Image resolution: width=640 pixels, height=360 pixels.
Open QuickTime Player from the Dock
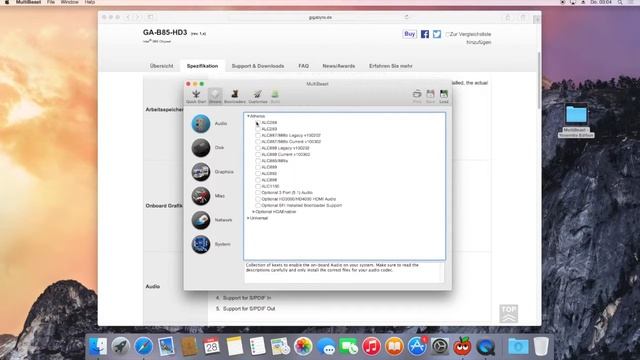tap(485, 347)
